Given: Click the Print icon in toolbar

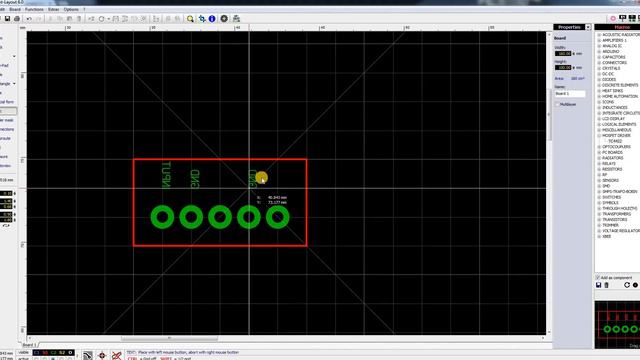Looking at the screenshot, I should [x=17, y=19].
